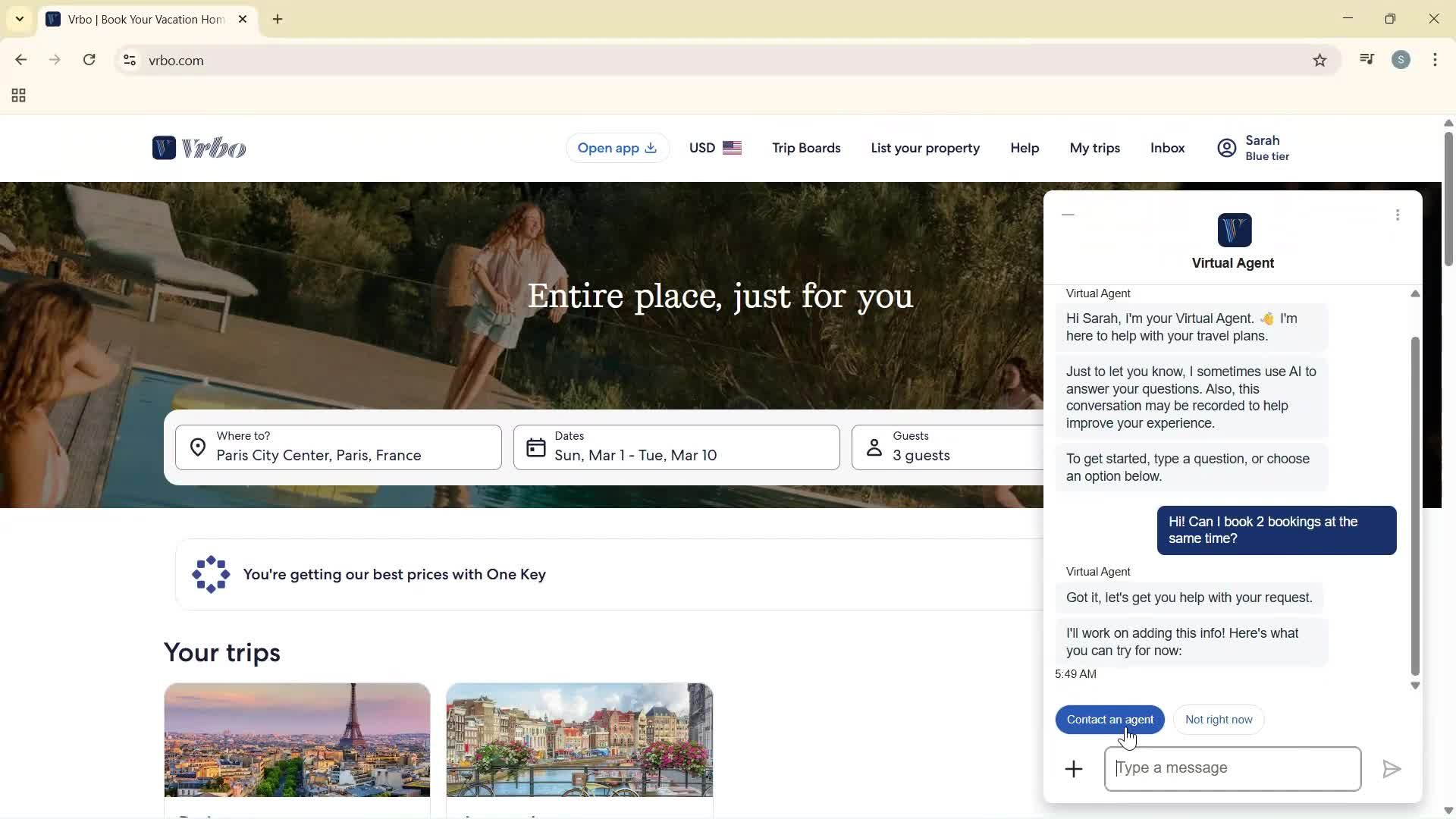The width and height of the screenshot is (1456, 819).
Task: Click the Vrbo logo
Action: tap(199, 148)
